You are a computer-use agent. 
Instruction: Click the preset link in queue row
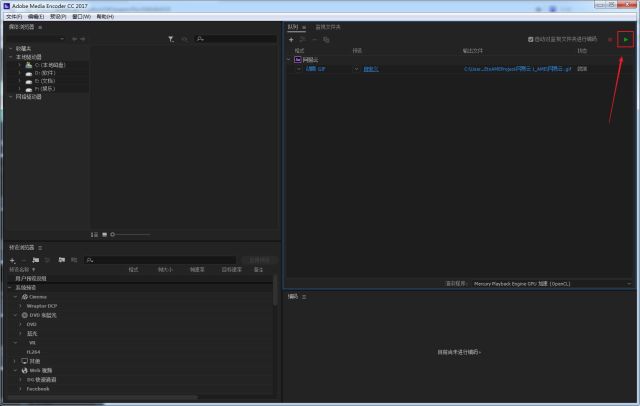371,69
